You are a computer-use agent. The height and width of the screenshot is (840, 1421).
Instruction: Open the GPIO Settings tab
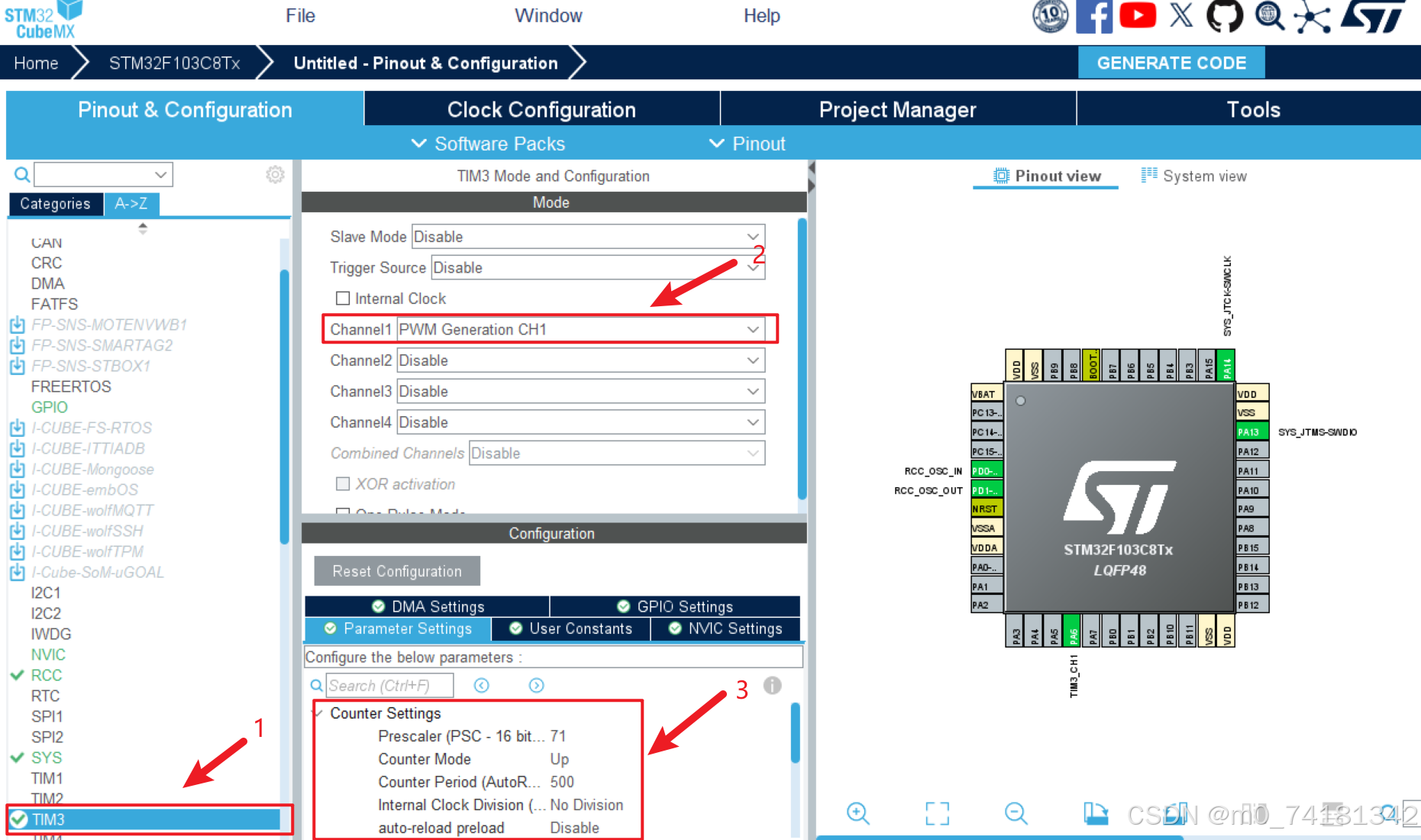point(675,606)
